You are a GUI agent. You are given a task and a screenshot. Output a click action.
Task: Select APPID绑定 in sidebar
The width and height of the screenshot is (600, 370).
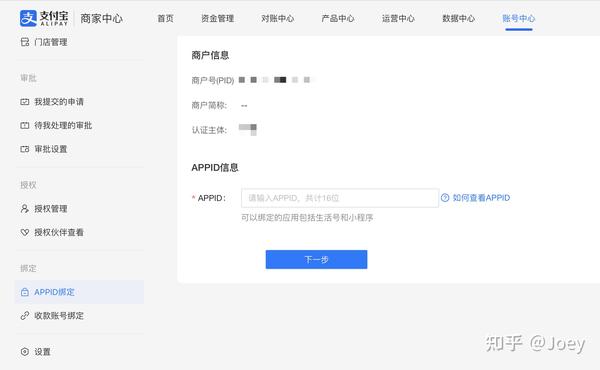tap(79, 292)
